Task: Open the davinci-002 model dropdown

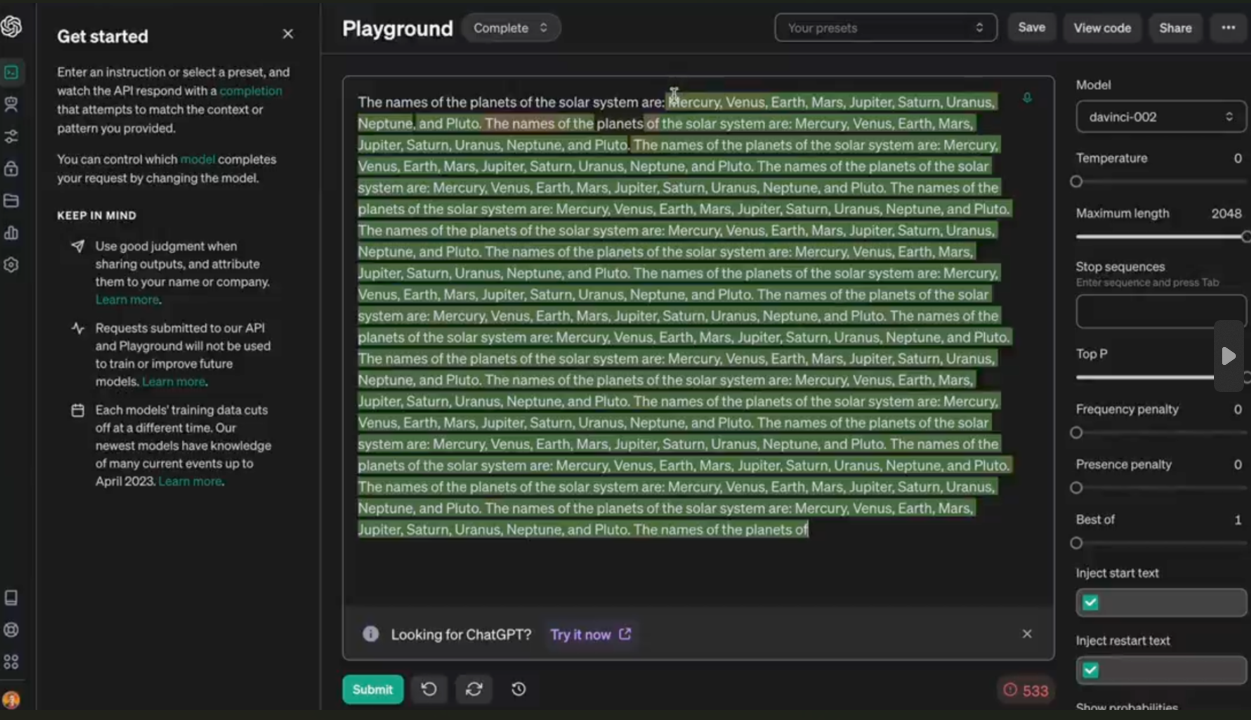Action: [x=1161, y=117]
